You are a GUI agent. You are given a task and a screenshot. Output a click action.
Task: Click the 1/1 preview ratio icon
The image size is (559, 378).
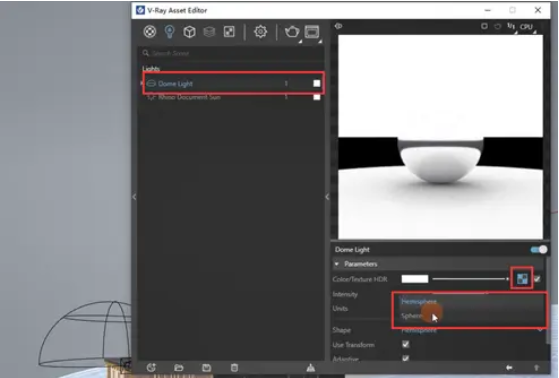click(x=511, y=26)
